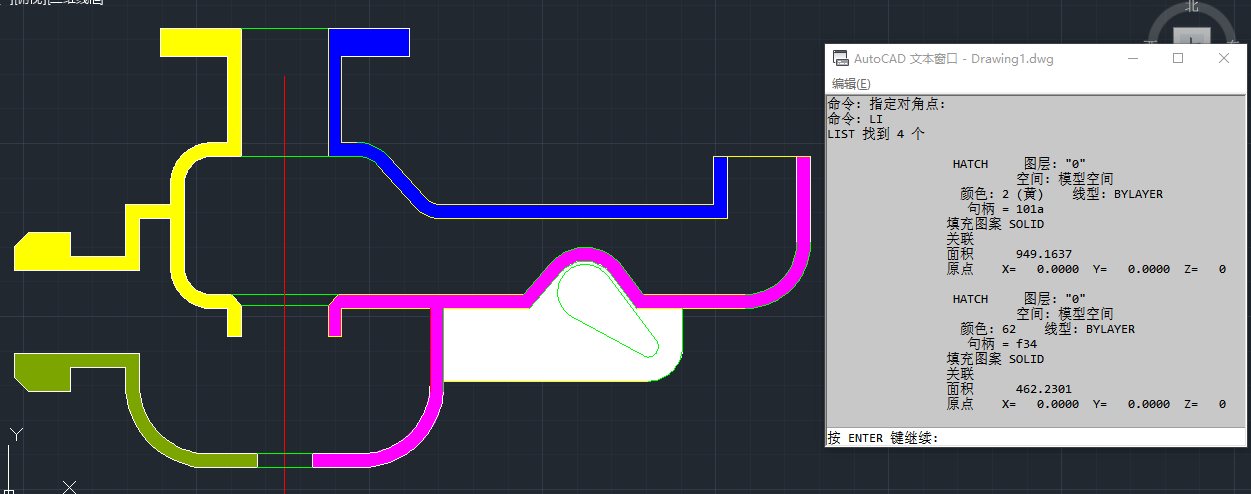The height and width of the screenshot is (494, 1251).
Task: Select the blue solid hatch region
Action: click(x=370, y=42)
